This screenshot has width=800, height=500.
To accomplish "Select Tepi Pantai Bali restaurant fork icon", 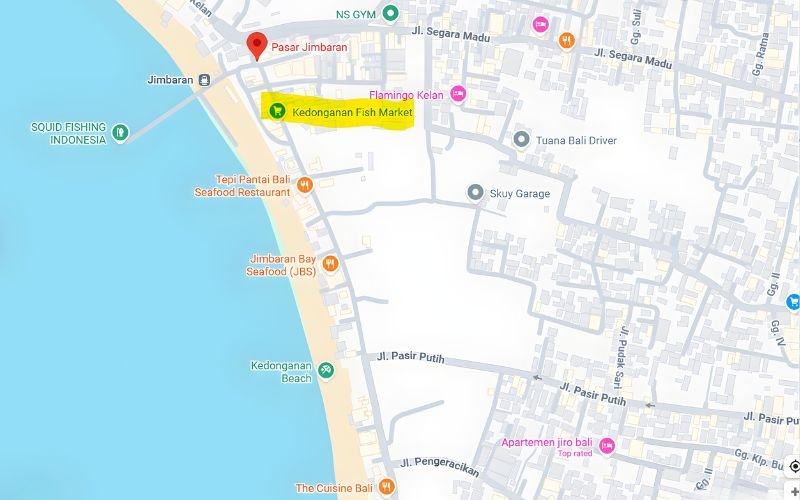I will click(305, 185).
